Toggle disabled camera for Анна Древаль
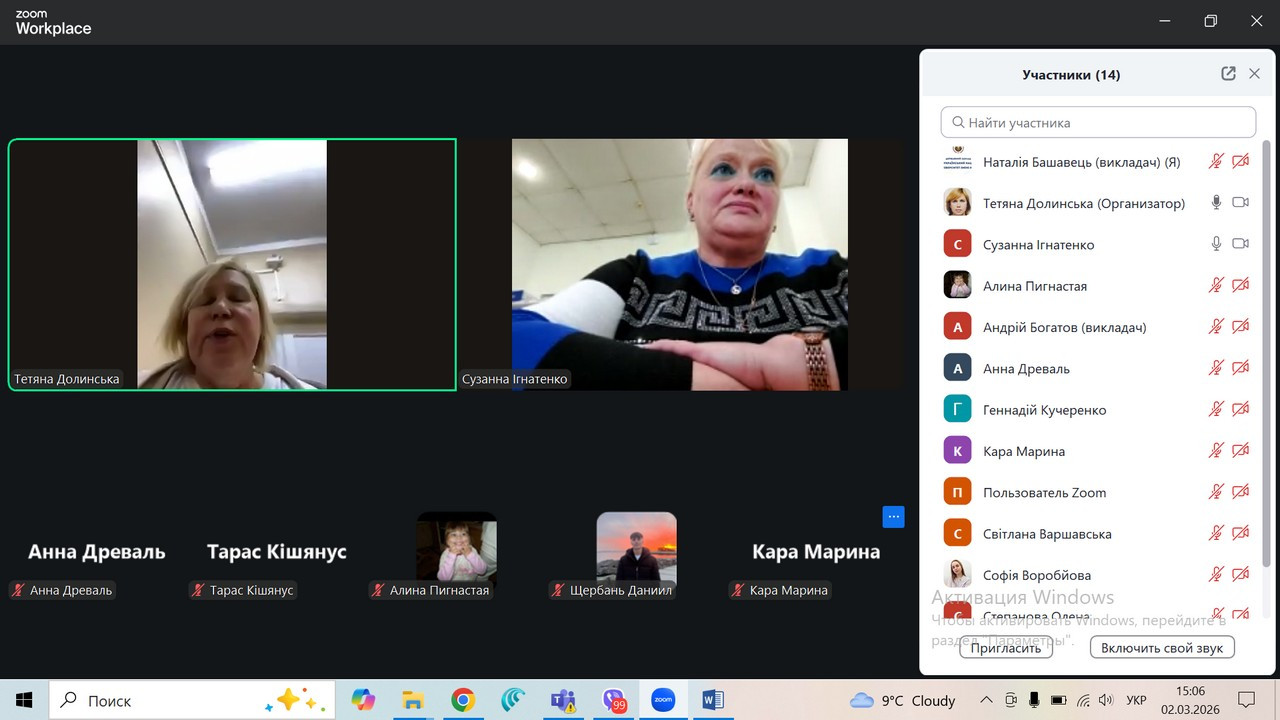Viewport: 1280px width, 720px height. [1240, 368]
